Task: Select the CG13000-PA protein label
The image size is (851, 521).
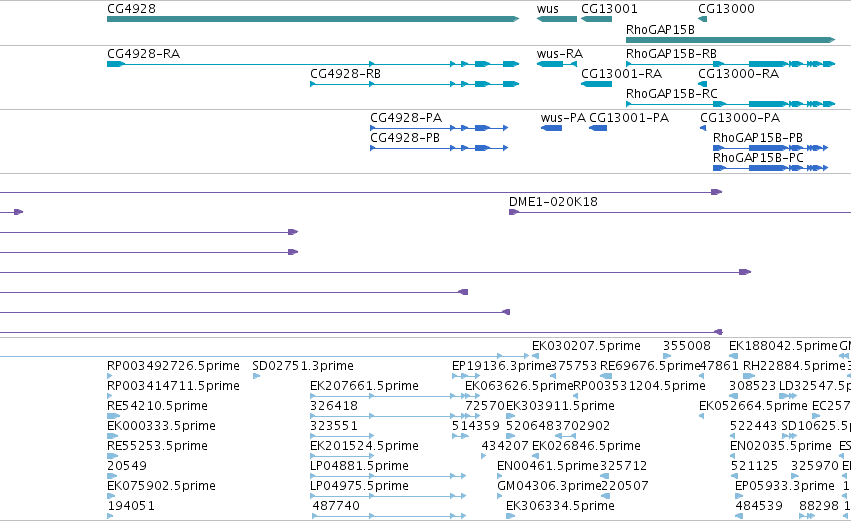Action: [x=740, y=118]
